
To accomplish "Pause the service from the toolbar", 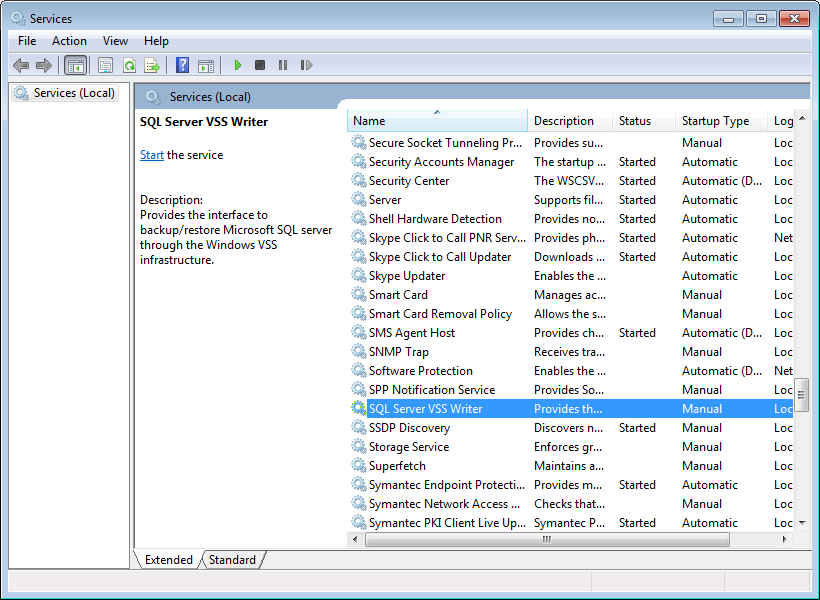I will [x=283, y=65].
